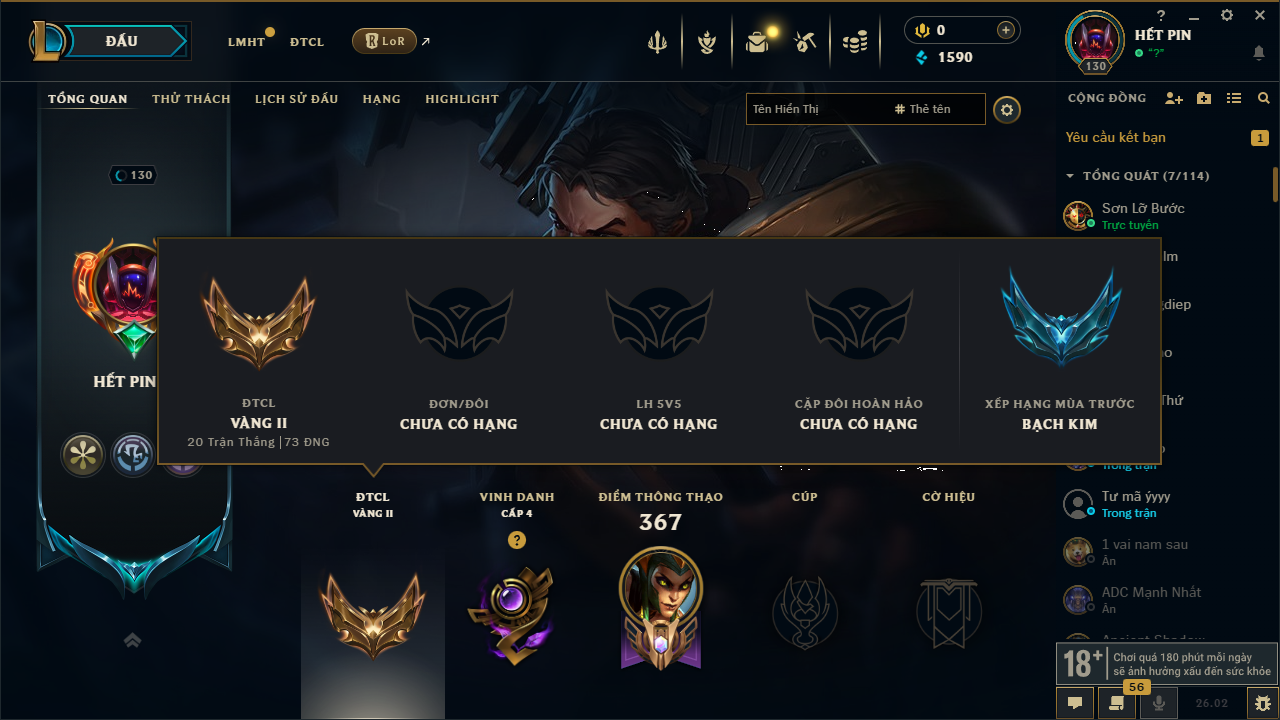1280x720 pixels.
Task: Click the Tên Hiển Thị search field
Action: pyautogui.click(x=818, y=109)
